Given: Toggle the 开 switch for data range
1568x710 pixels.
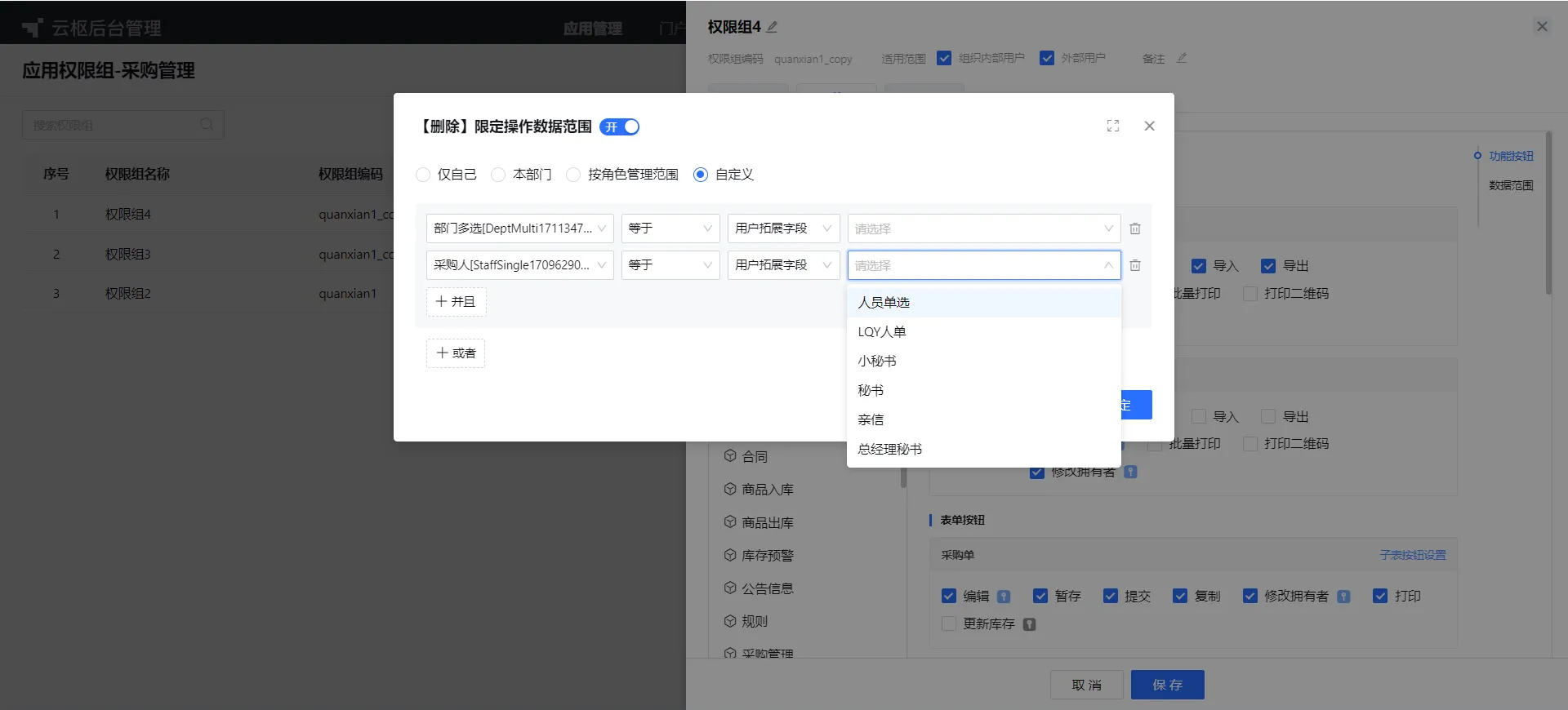Looking at the screenshot, I should pyautogui.click(x=619, y=126).
